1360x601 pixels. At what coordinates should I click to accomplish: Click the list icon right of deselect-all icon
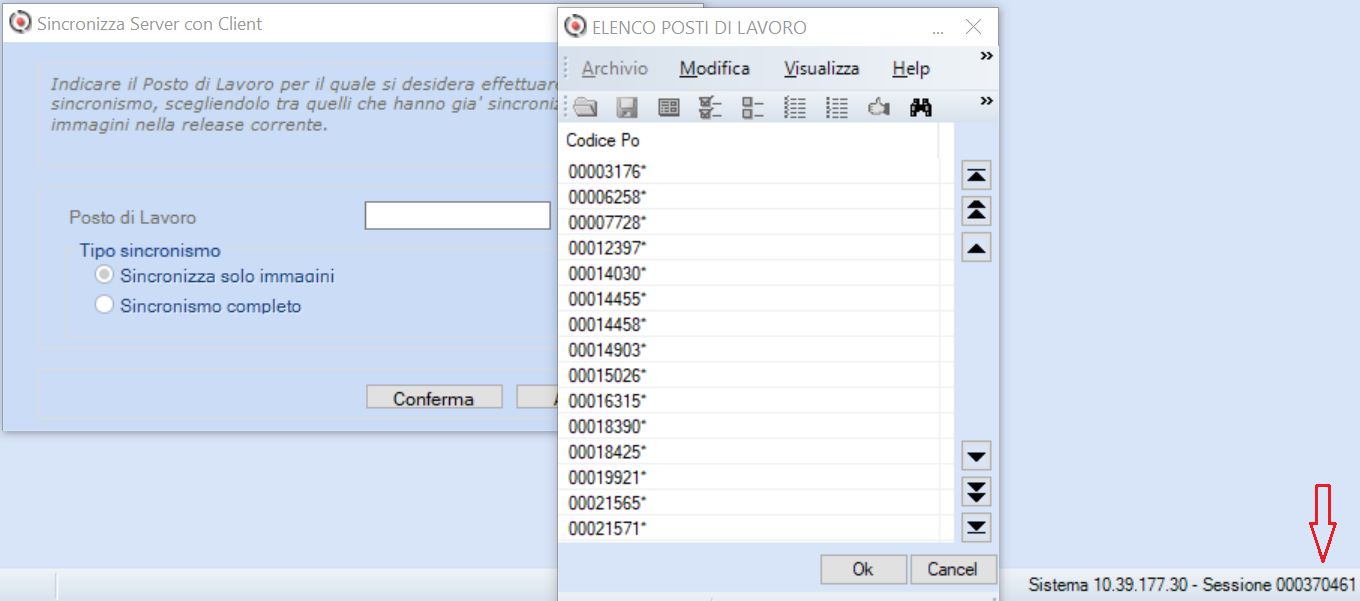coord(795,108)
